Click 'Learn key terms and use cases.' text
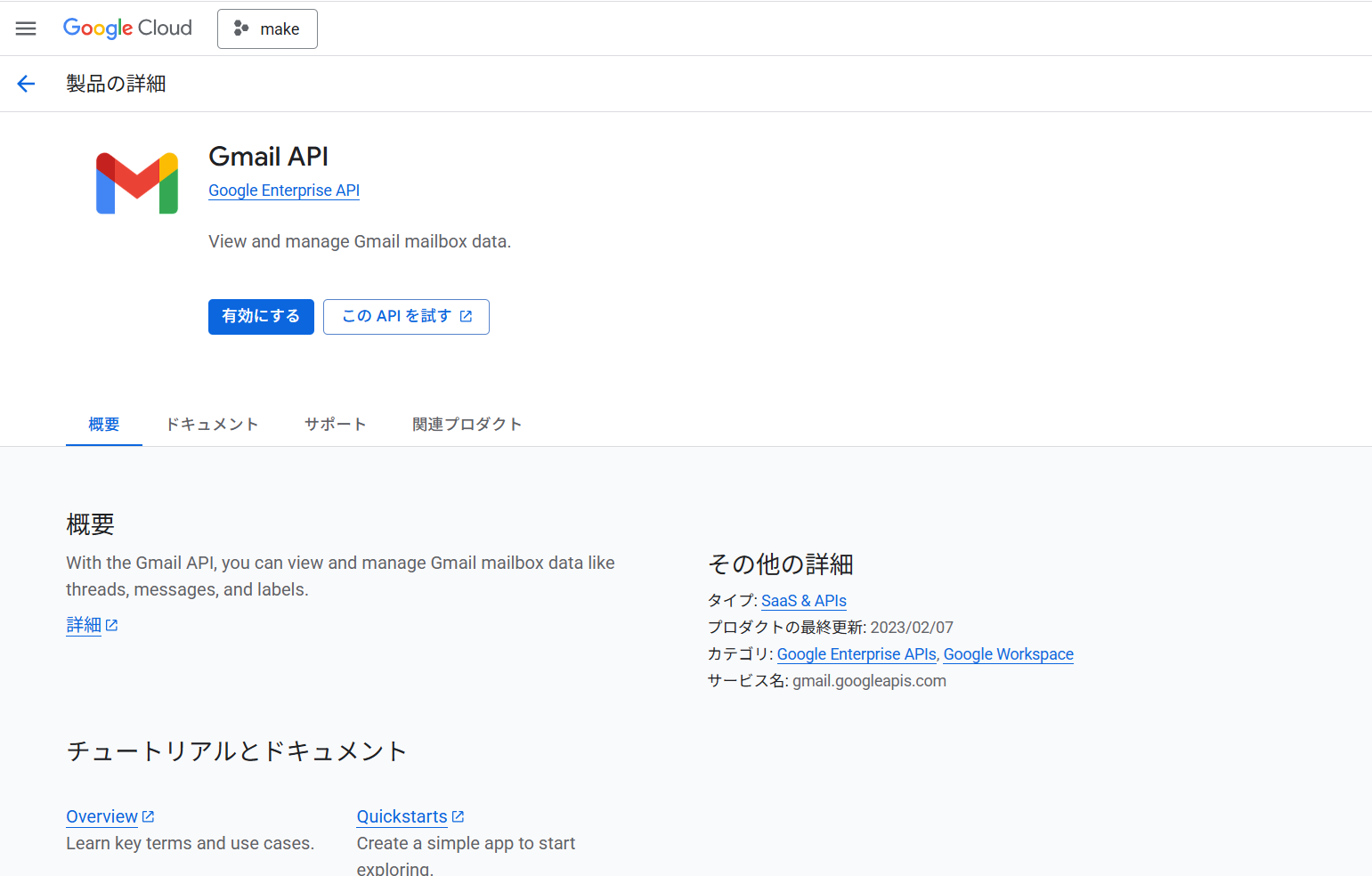The width and height of the screenshot is (1372, 876). [x=191, y=843]
